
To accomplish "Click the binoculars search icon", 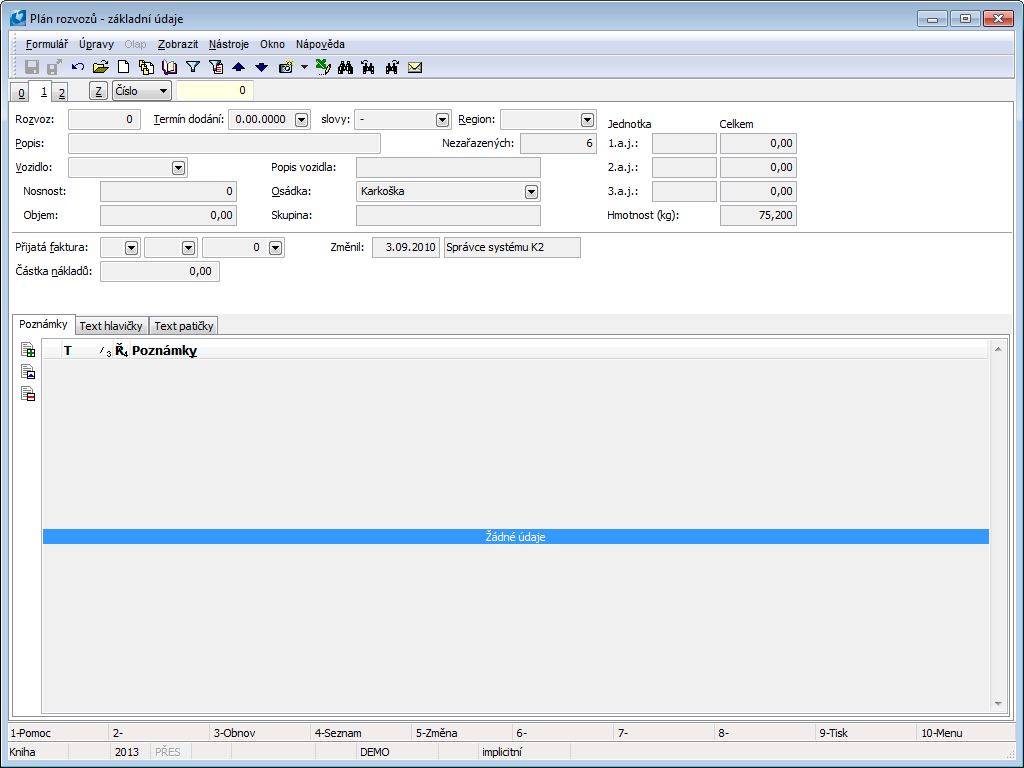I will tap(346, 67).
